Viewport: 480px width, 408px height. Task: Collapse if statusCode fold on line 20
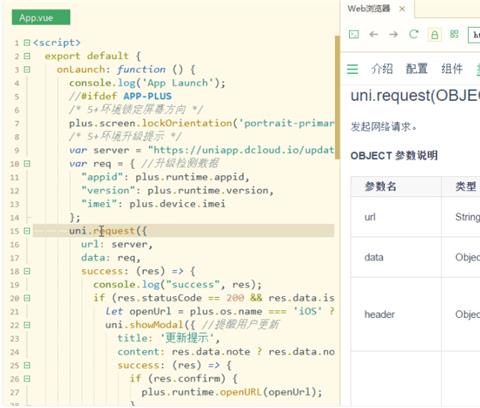(27, 298)
